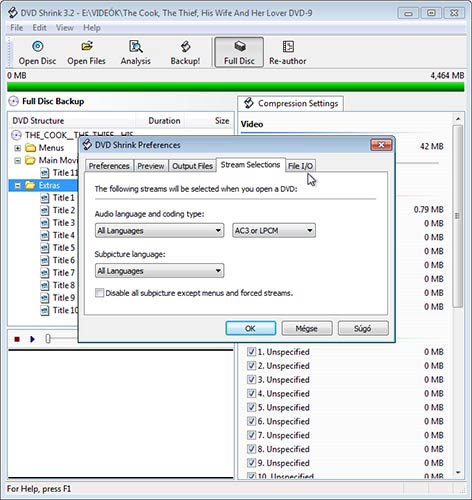Viewport: 472px width, 500px height.
Task: Confirm preferences with OK
Action: (x=251, y=329)
